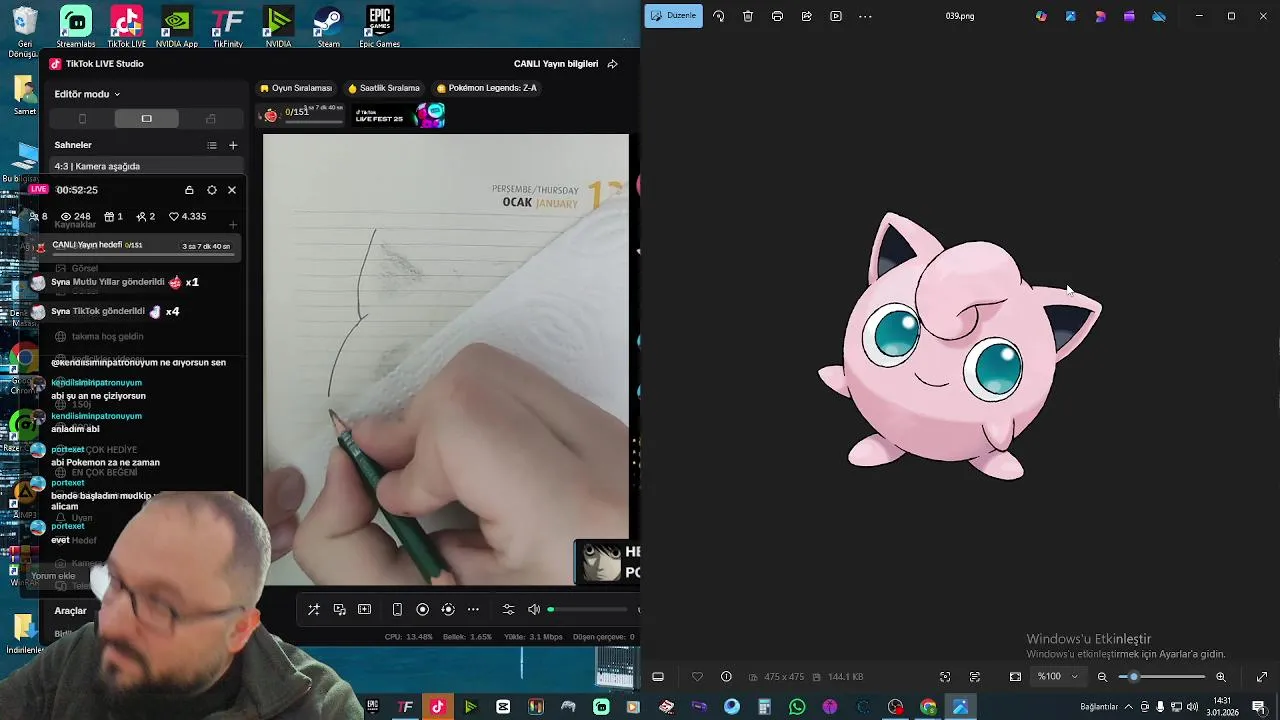Click the insert clip marker icon
1280x720 pixels.
coord(365,609)
